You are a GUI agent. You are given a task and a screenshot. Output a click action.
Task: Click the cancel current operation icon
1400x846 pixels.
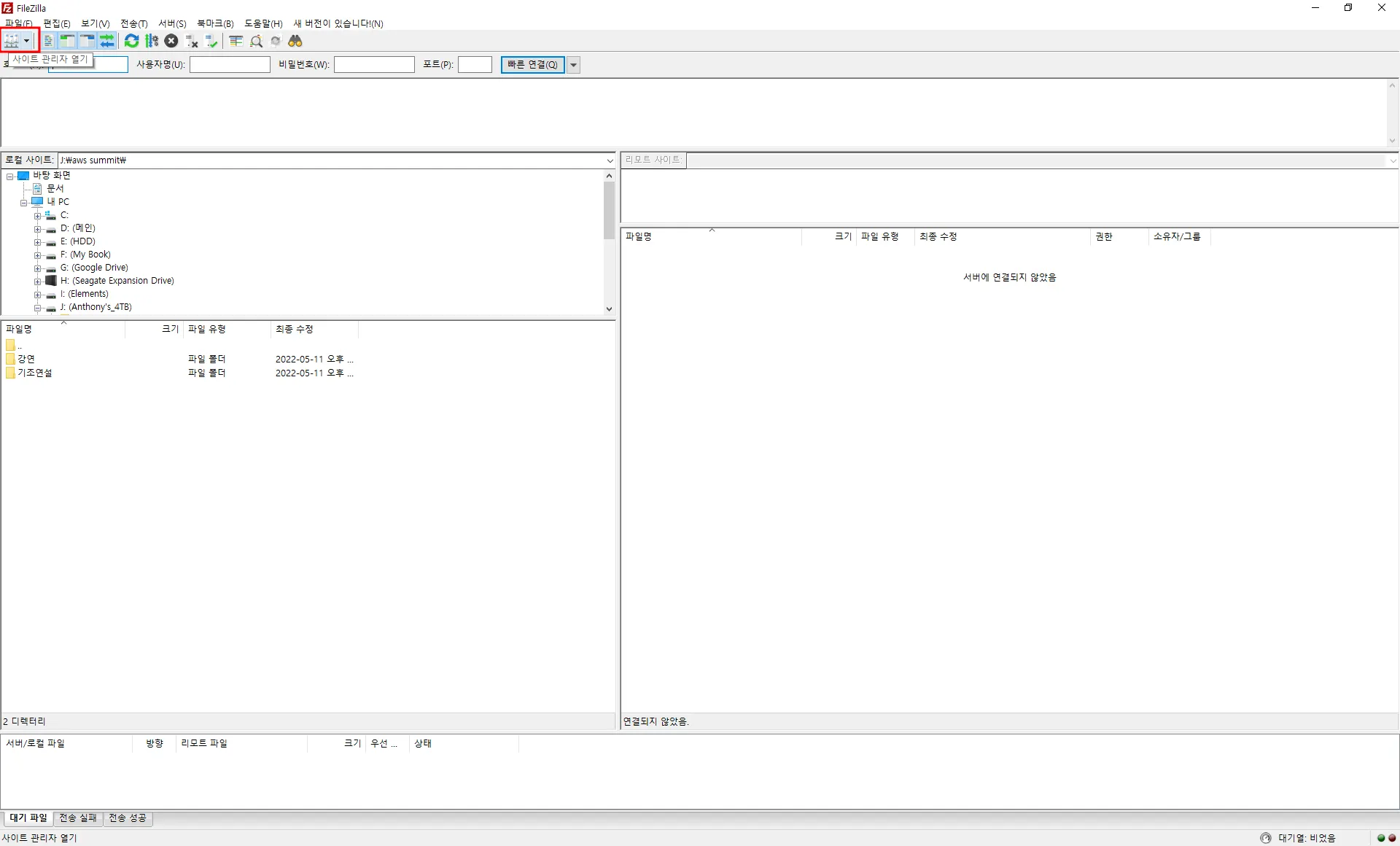pos(171,41)
